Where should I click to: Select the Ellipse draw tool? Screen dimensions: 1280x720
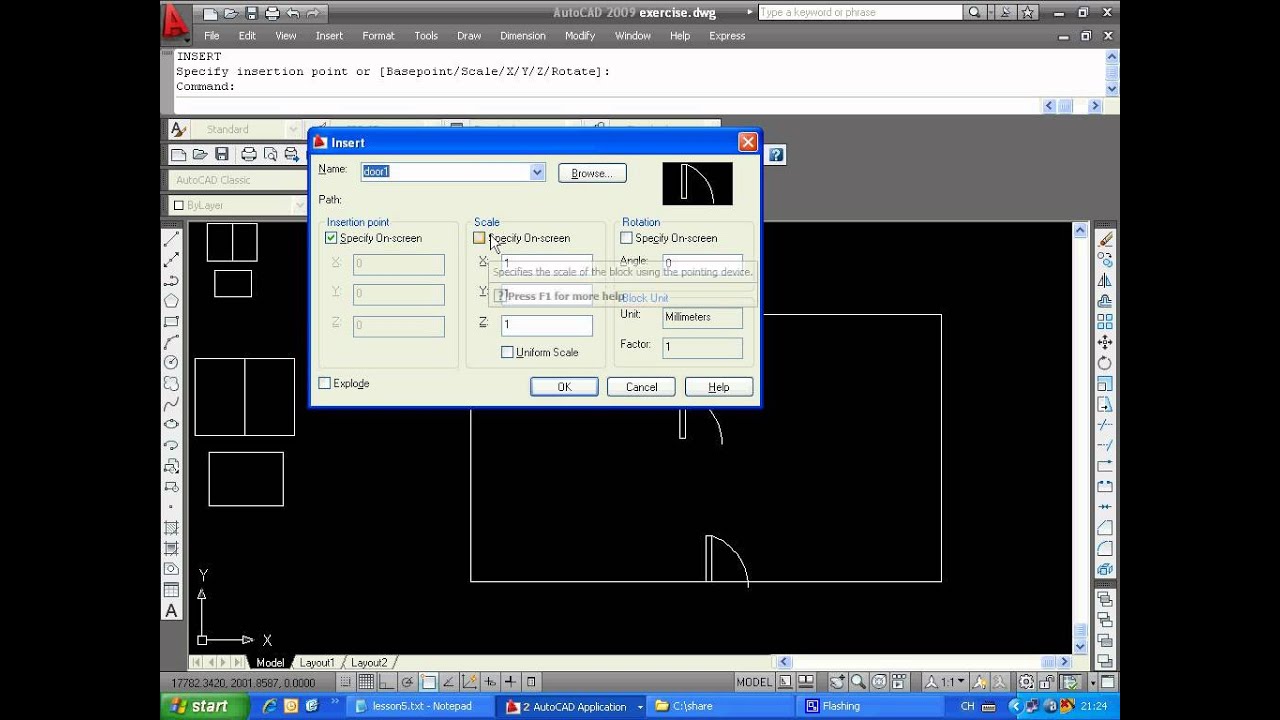(171, 424)
